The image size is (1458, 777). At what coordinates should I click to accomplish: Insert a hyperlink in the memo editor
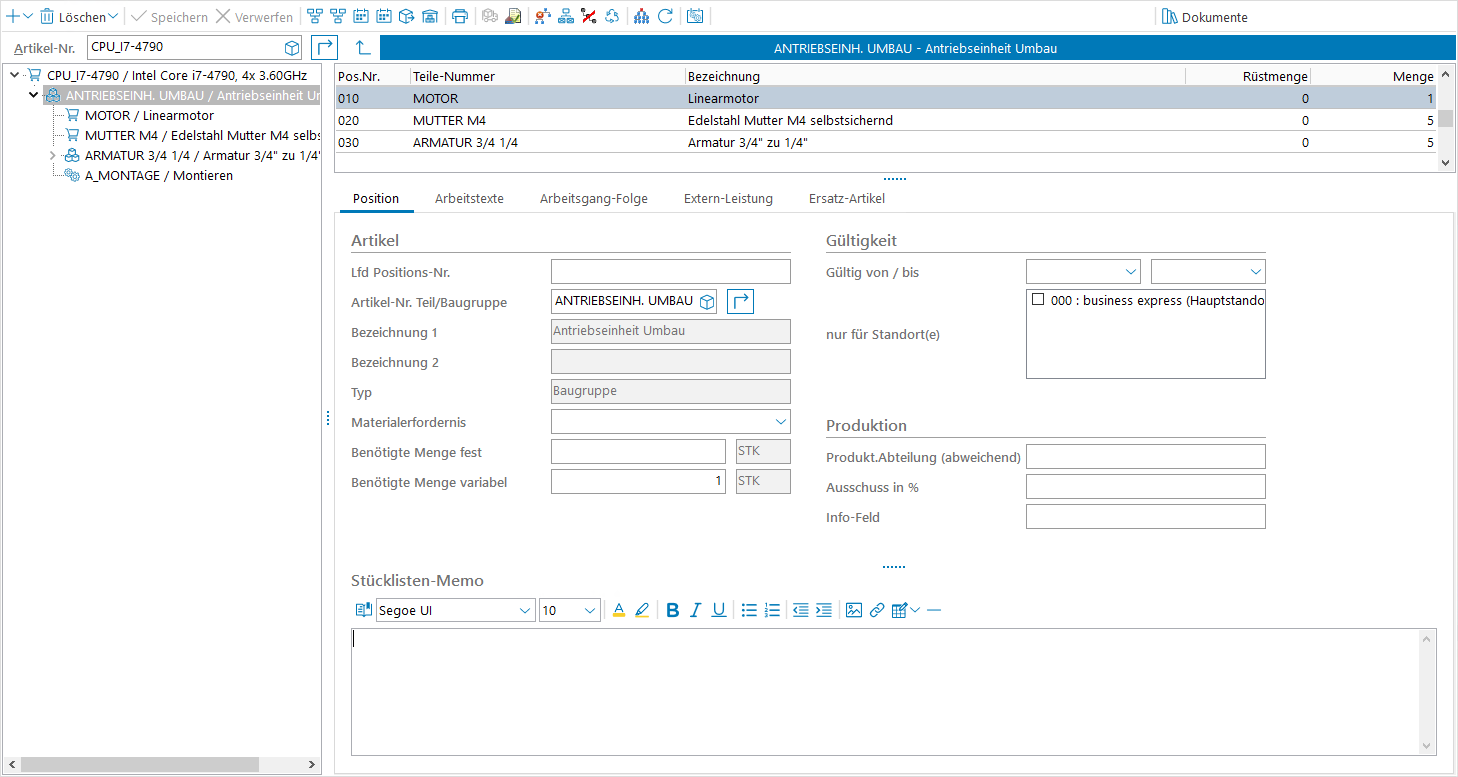[877, 610]
